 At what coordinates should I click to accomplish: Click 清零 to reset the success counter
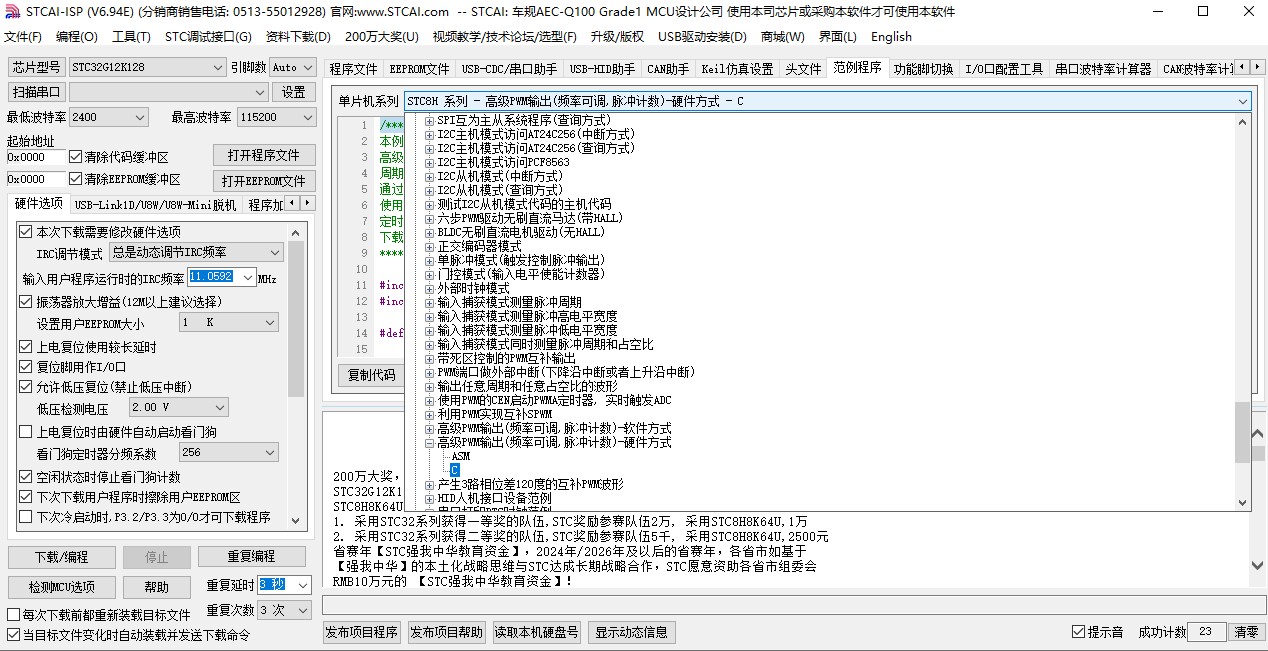pos(1246,632)
